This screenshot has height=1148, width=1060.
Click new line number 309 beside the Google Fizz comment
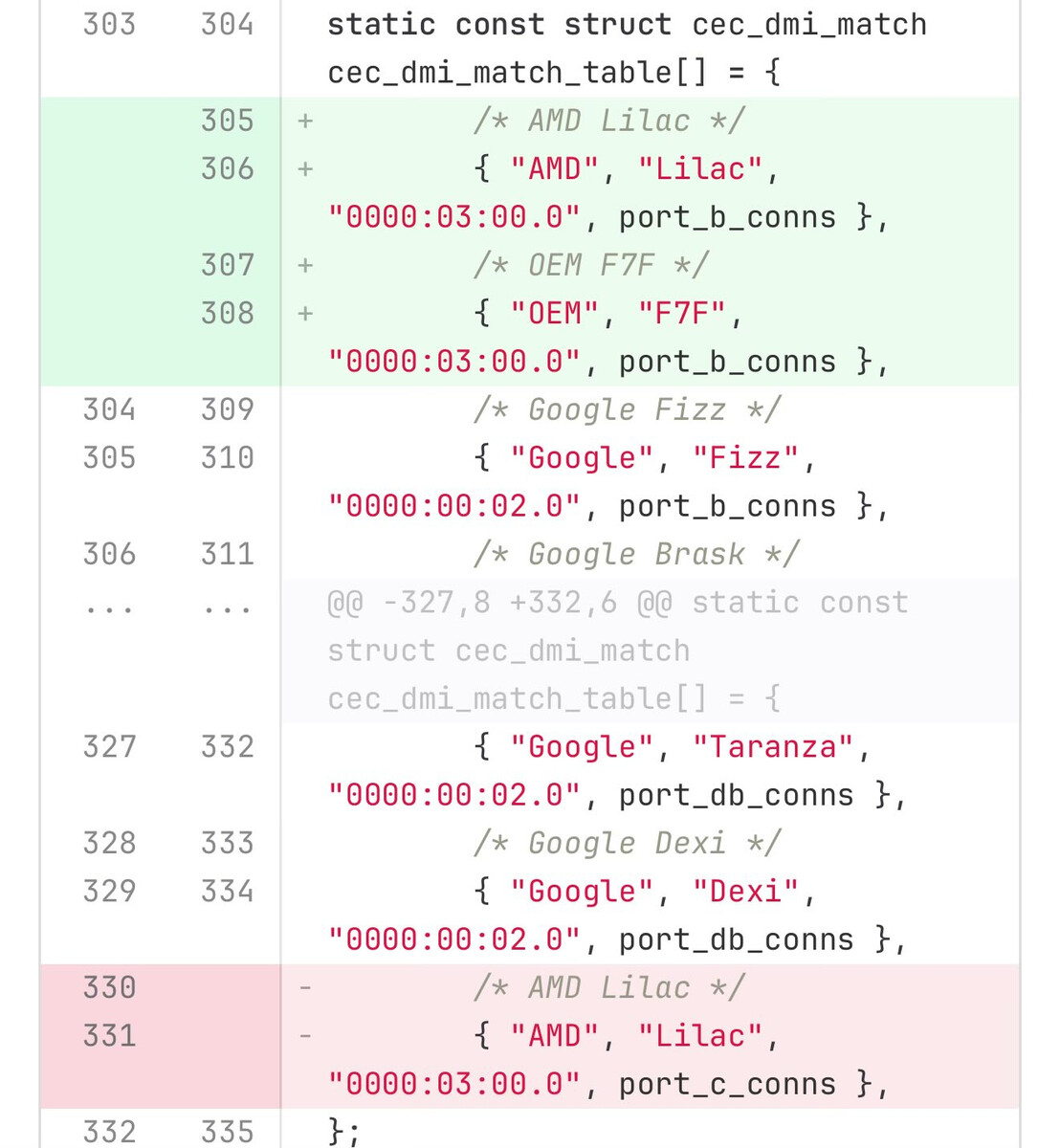[227, 410]
